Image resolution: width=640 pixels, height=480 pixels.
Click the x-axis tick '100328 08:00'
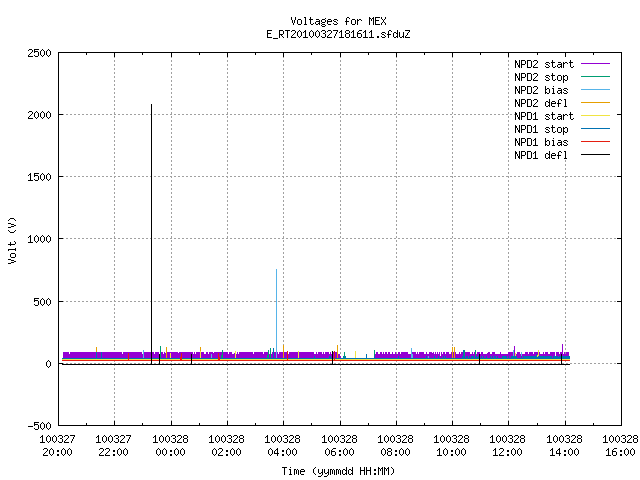point(396,446)
